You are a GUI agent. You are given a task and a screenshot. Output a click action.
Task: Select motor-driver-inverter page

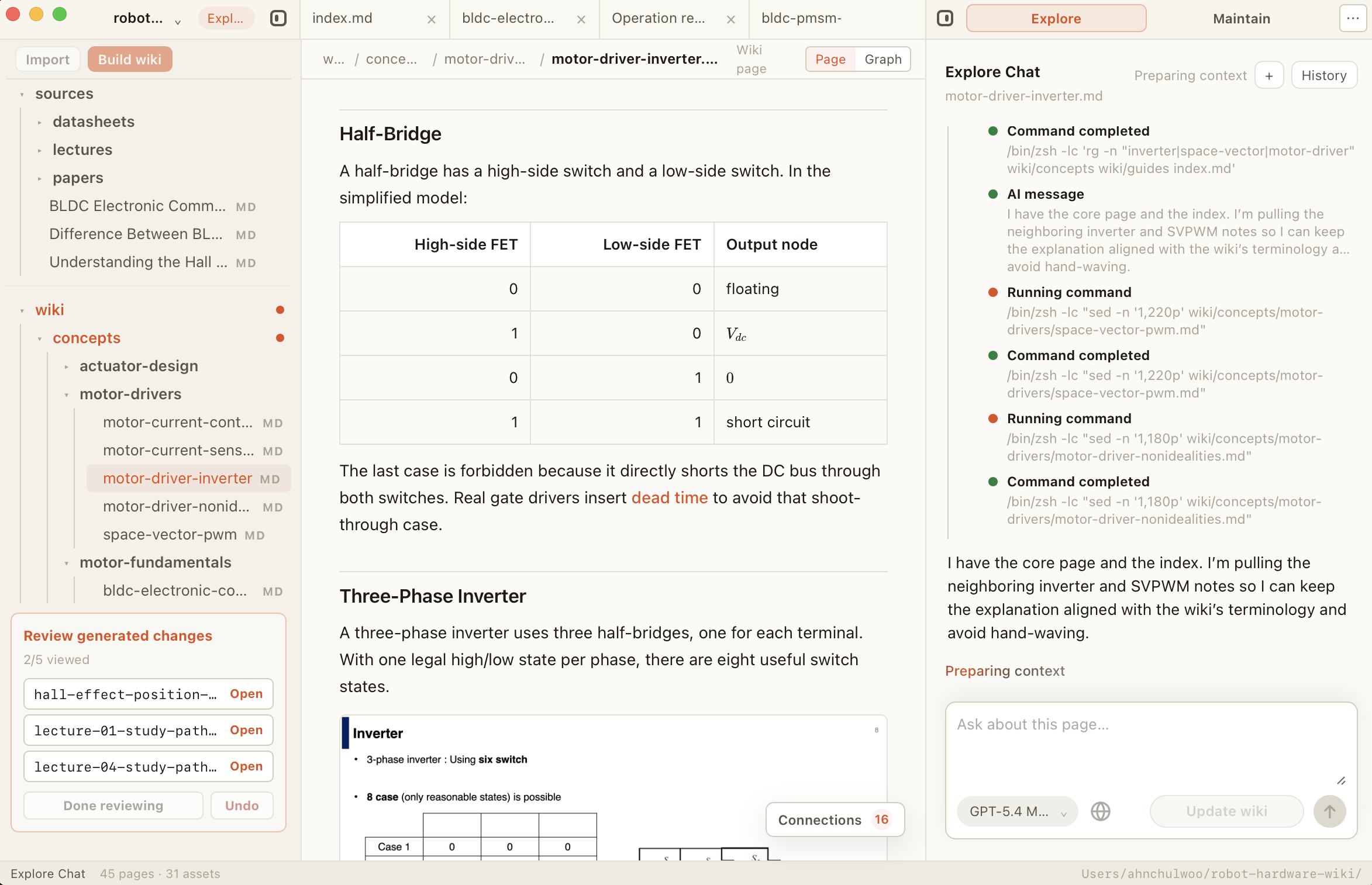189,479
